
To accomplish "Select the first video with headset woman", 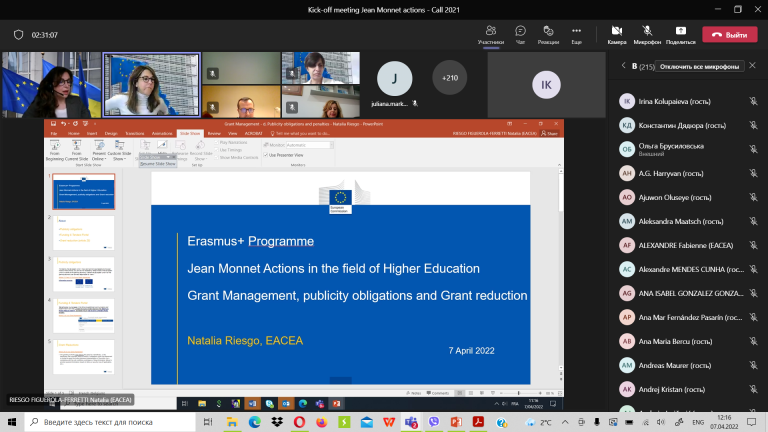I will click(x=51, y=85).
